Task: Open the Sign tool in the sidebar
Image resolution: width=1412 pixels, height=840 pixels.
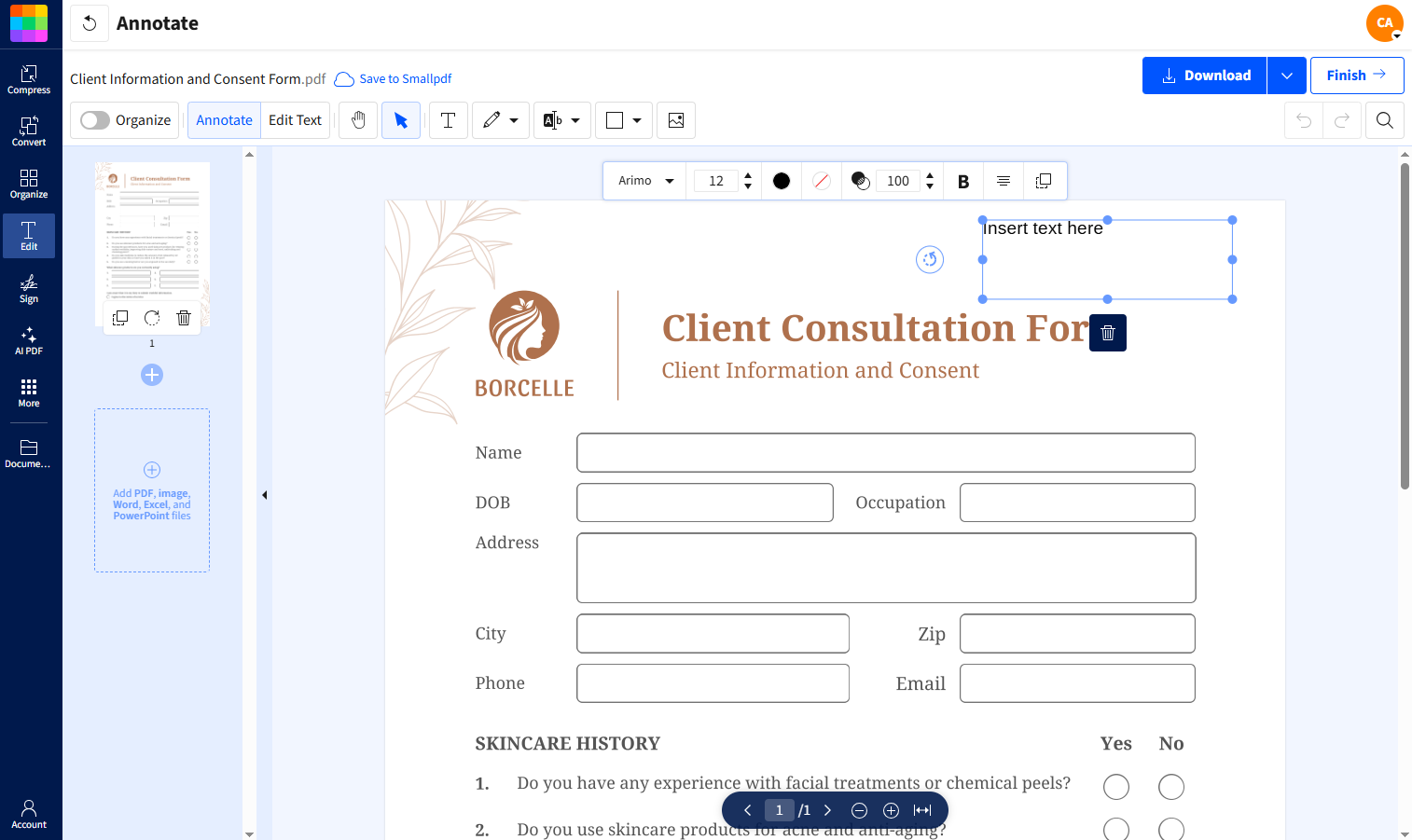Action: (29, 289)
